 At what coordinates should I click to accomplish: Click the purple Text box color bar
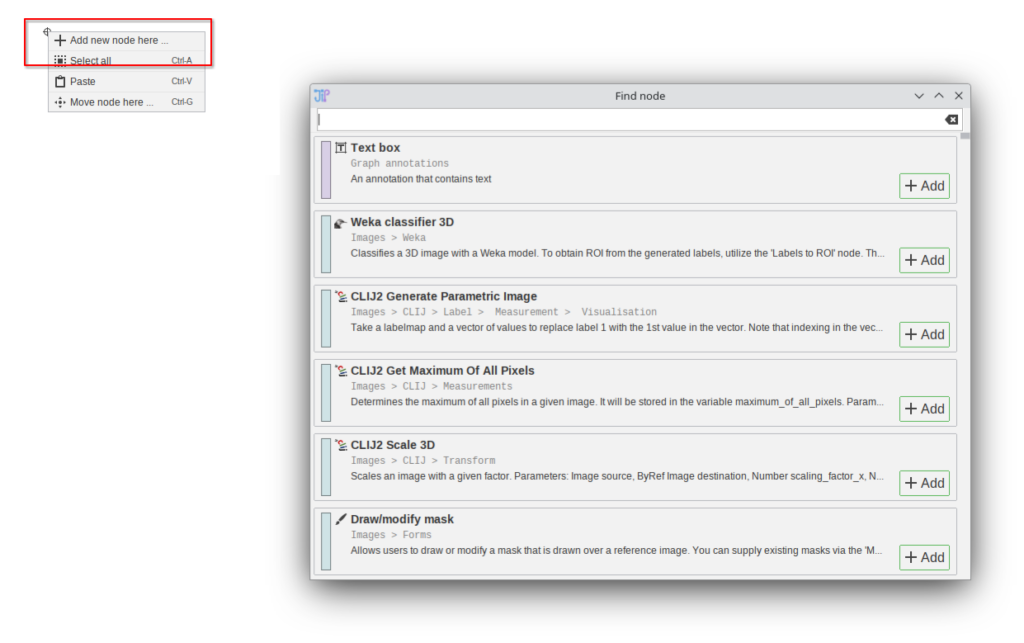tap(326, 170)
